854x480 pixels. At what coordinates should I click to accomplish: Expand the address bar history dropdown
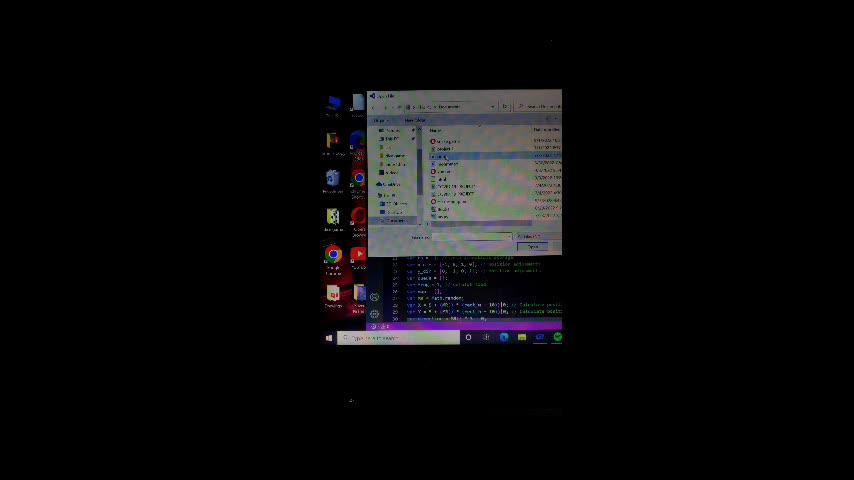[x=492, y=107]
